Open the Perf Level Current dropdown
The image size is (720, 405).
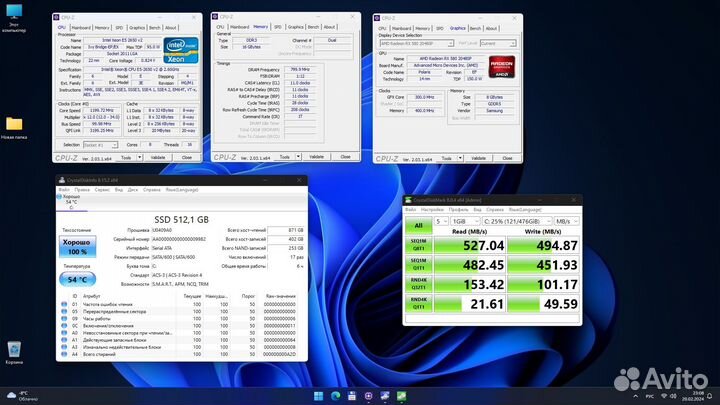coord(498,43)
